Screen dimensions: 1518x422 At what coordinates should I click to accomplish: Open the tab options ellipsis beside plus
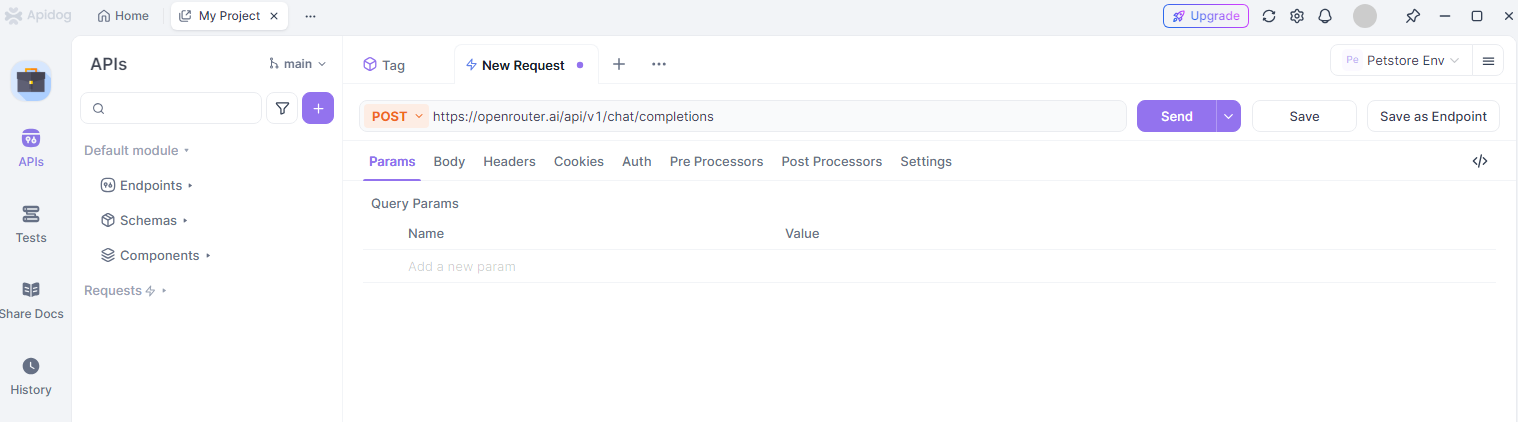[x=659, y=64]
